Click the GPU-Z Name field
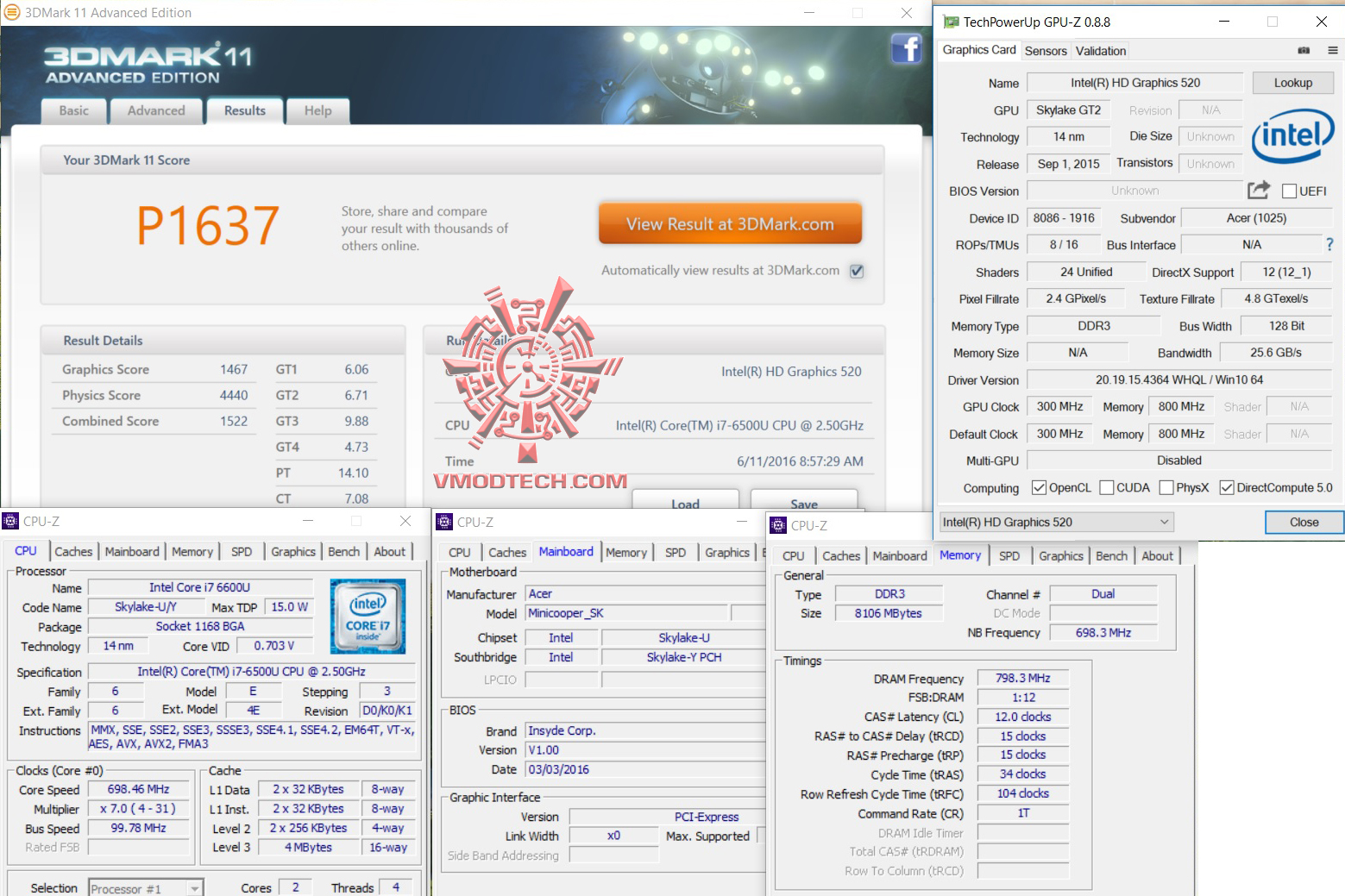Viewport: 1345px width, 896px height. click(1135, 83)
